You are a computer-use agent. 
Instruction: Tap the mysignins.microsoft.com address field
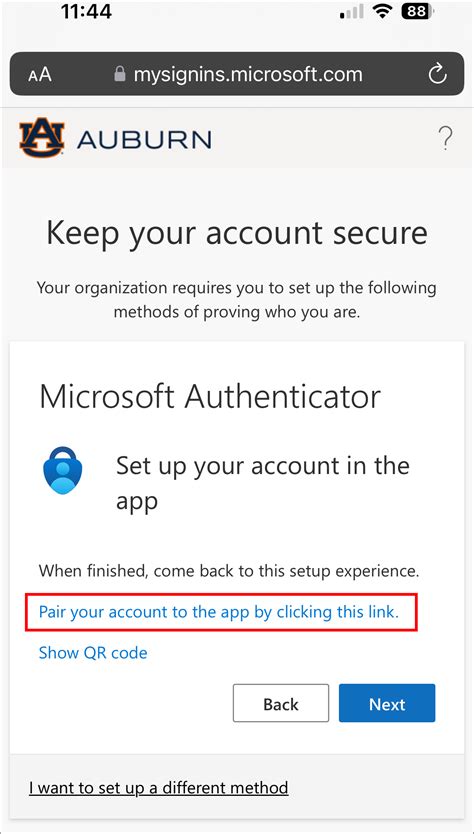237,74
